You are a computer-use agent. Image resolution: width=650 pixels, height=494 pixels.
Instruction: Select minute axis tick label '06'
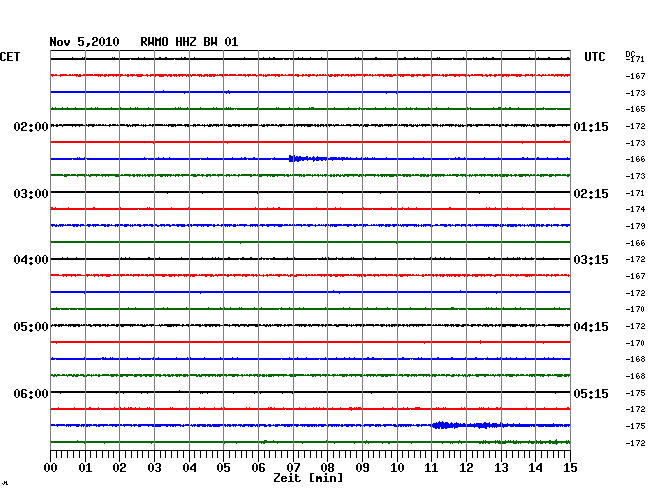click(258, 467)
